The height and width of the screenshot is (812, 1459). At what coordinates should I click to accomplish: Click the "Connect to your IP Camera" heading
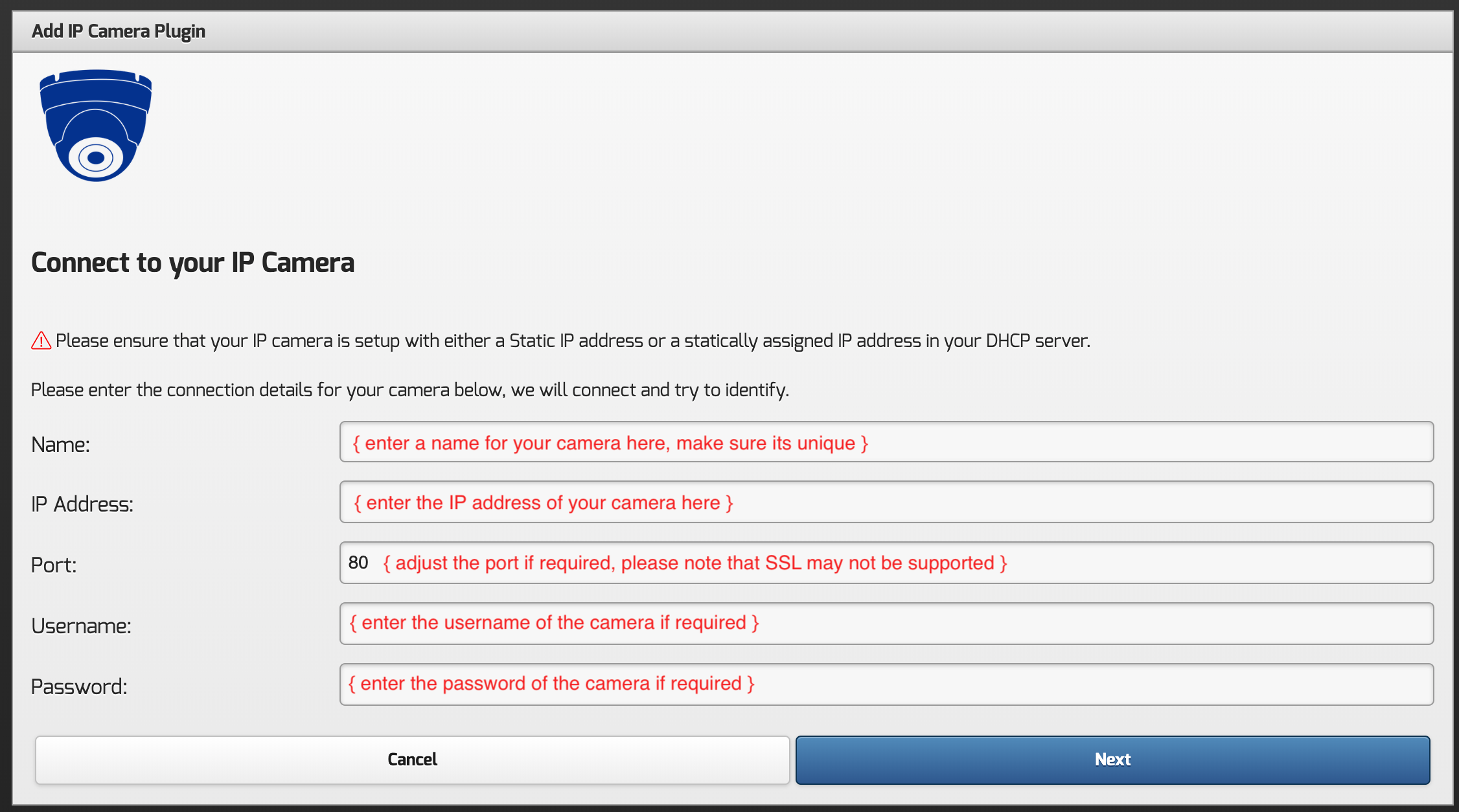point(192,263)
